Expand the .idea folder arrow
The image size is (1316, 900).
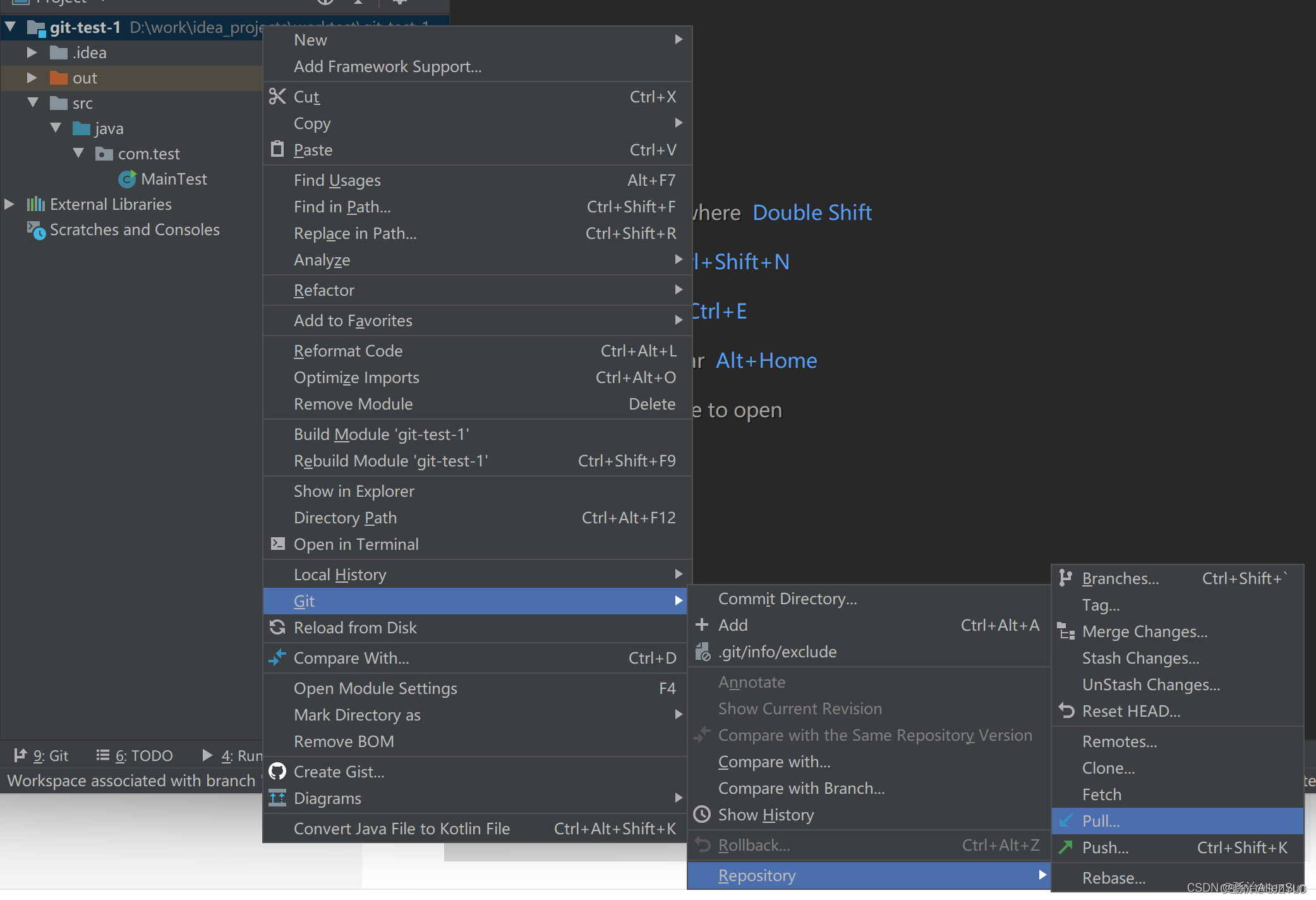tap(32, 52)
